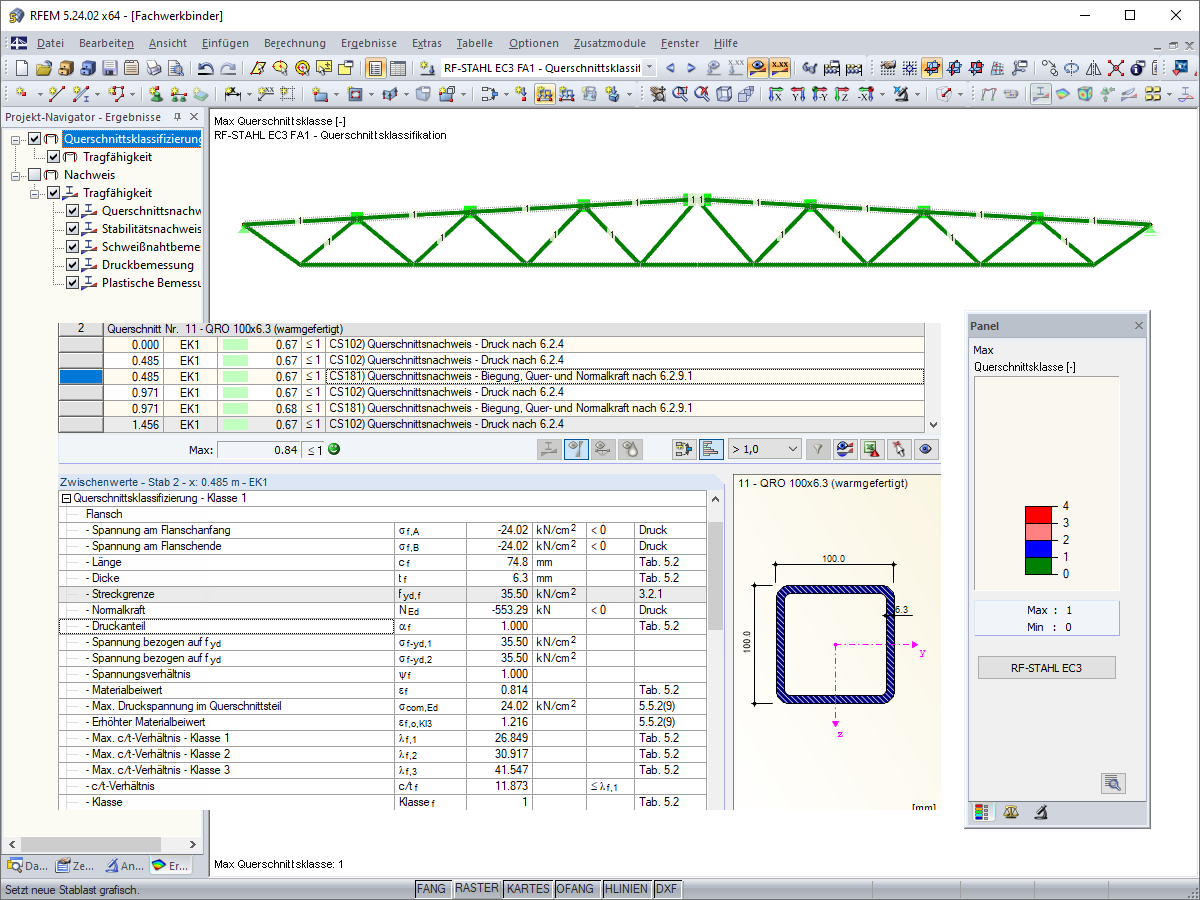Click the new member line icon
The image size is (1200, 900).
point(56,94)
